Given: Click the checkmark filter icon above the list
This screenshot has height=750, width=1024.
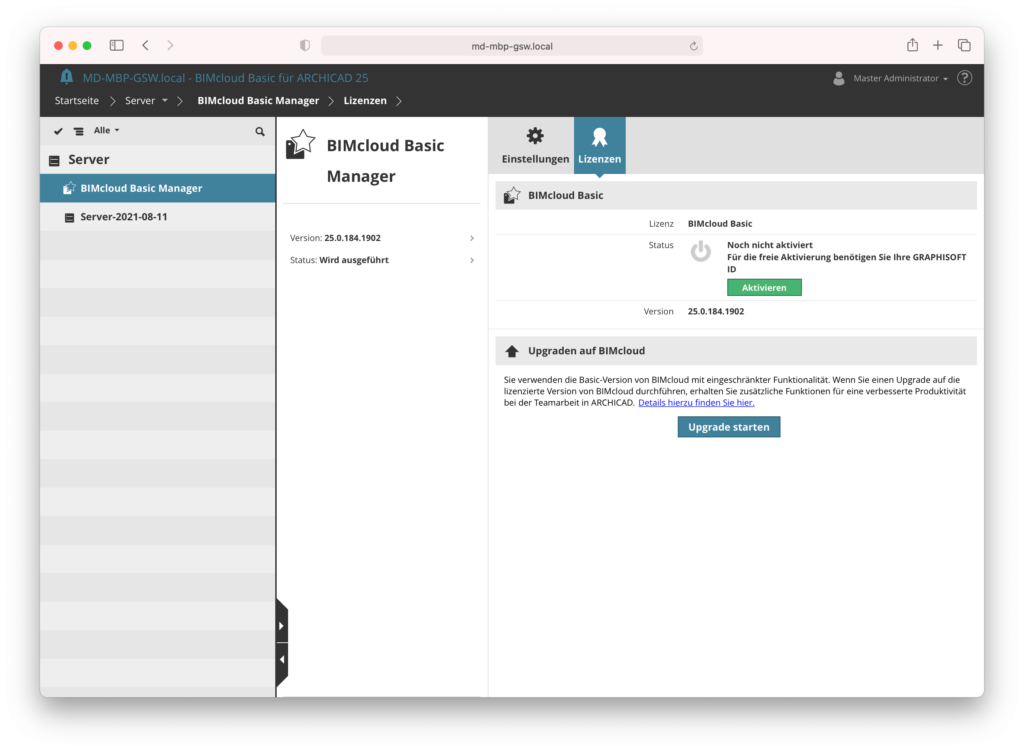Looking at the screenshot, I should pyautogui.click(x=57, y=131).
